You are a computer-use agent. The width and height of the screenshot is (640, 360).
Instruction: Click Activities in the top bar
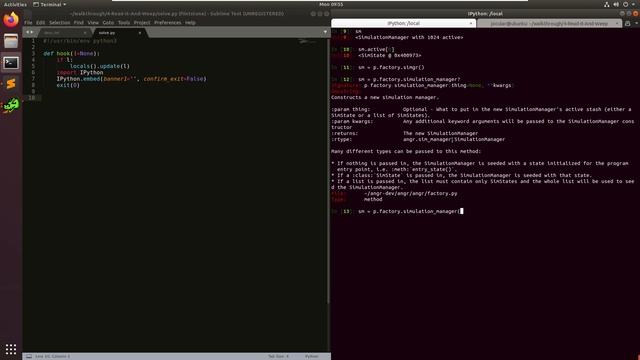click(15, 4)
